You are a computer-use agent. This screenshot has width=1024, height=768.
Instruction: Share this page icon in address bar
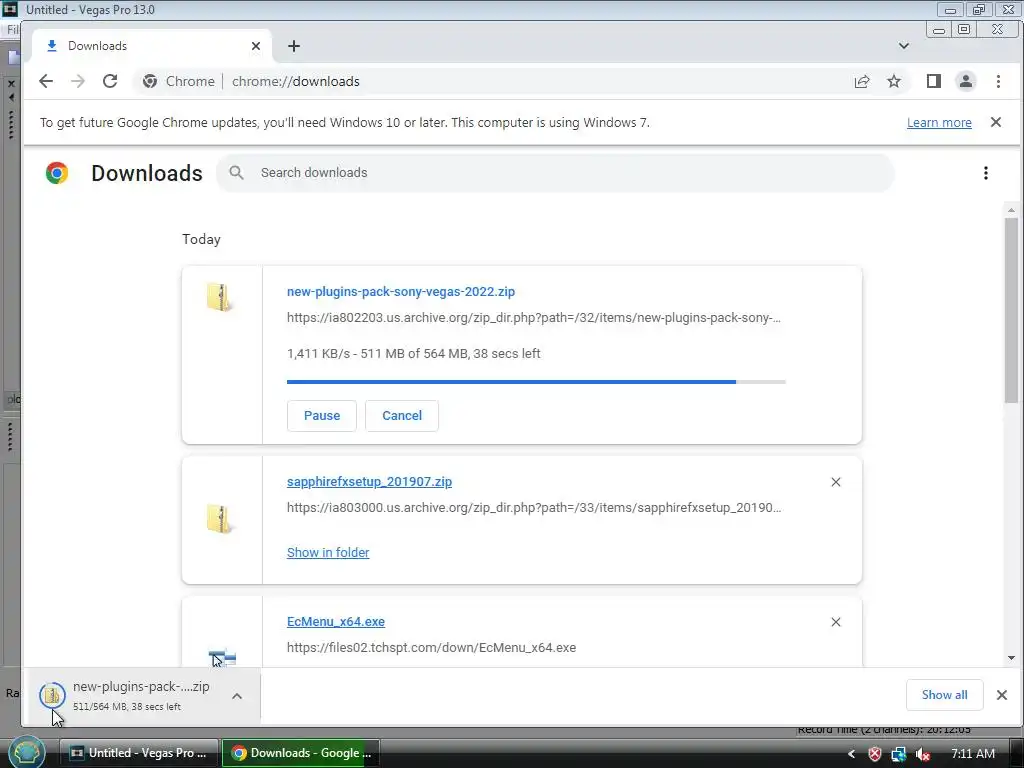[x=862, y=81]
